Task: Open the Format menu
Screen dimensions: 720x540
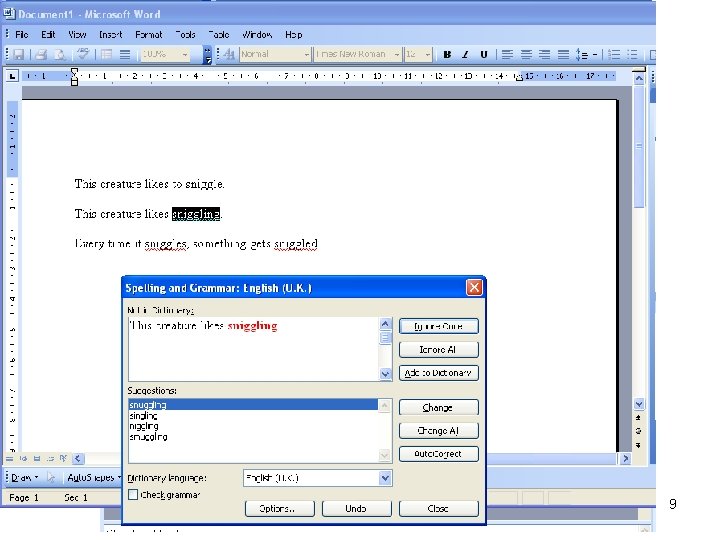Action: (149, 34)
